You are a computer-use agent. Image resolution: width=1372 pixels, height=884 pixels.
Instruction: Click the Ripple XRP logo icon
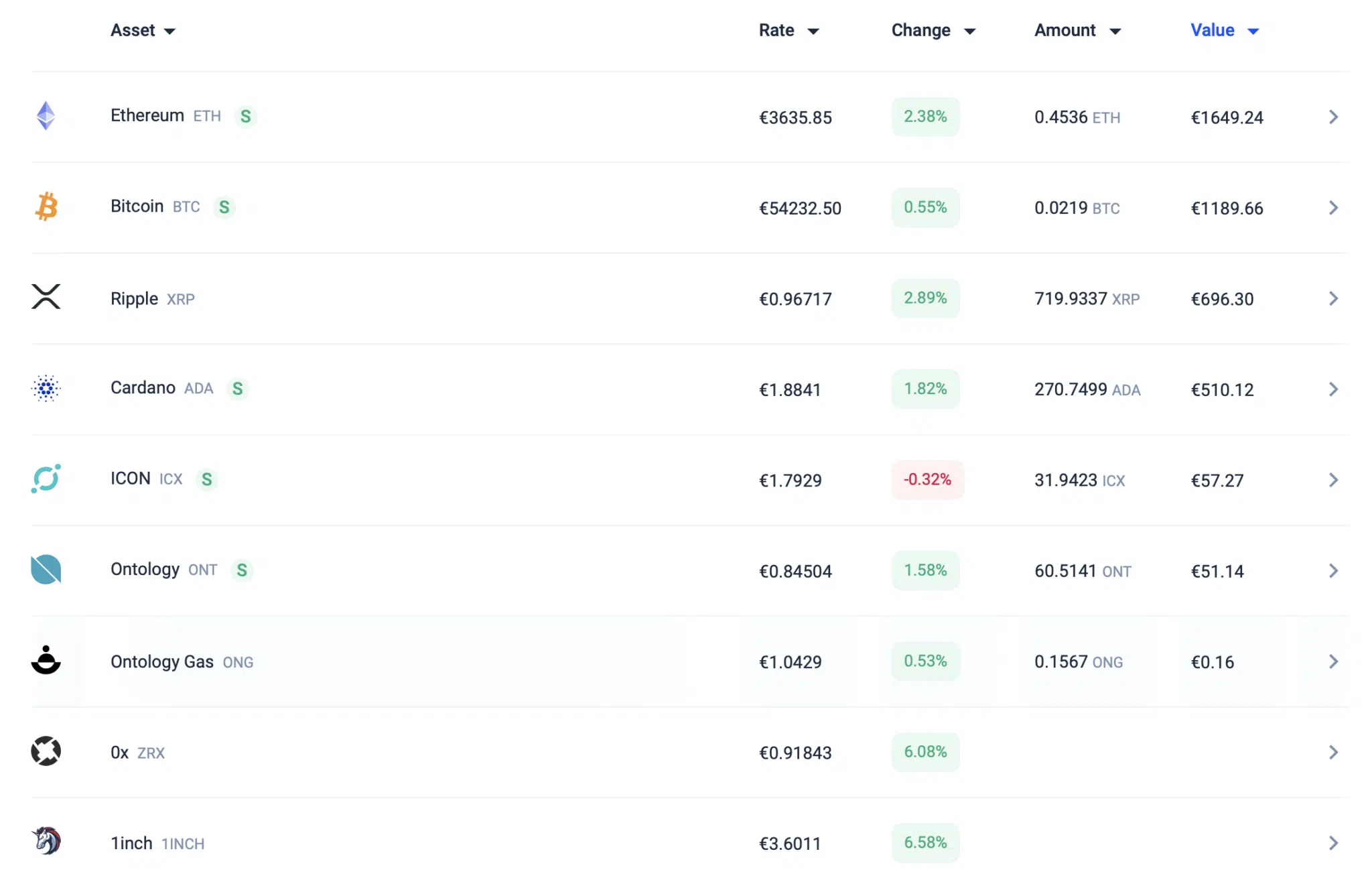[x=46, y=297]
